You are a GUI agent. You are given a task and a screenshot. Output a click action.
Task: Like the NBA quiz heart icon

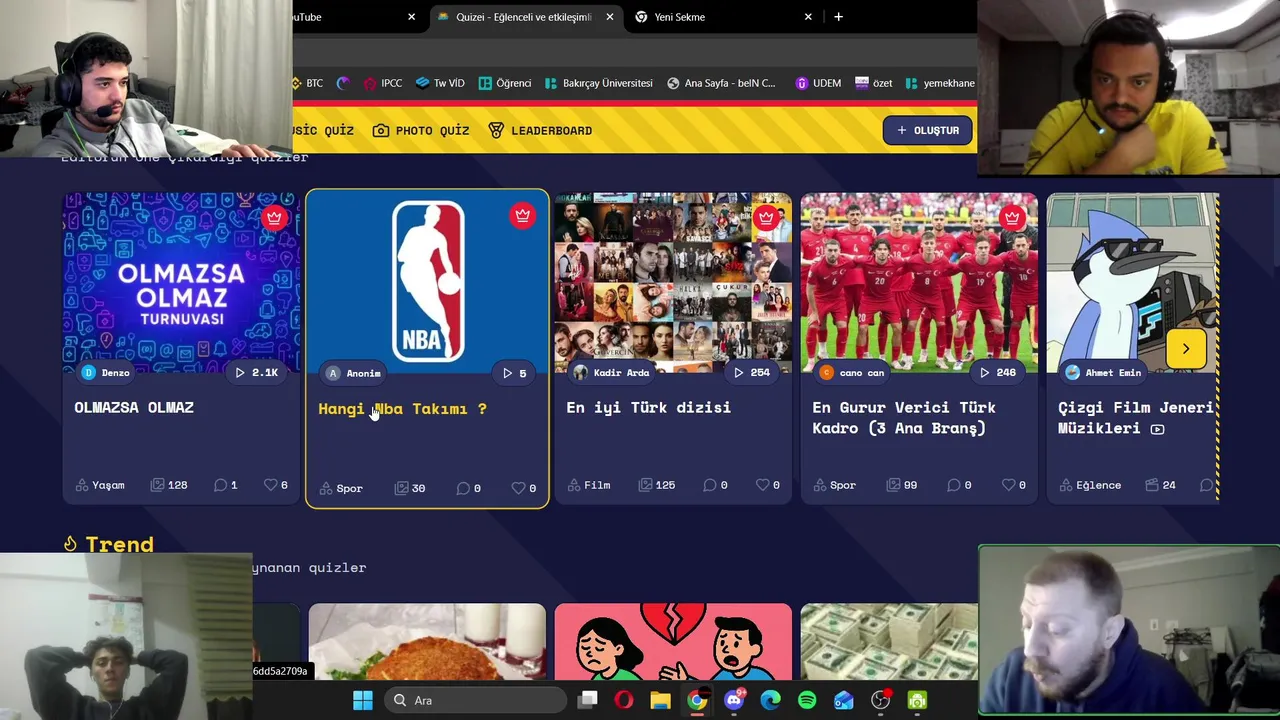[x=518, y=488]
